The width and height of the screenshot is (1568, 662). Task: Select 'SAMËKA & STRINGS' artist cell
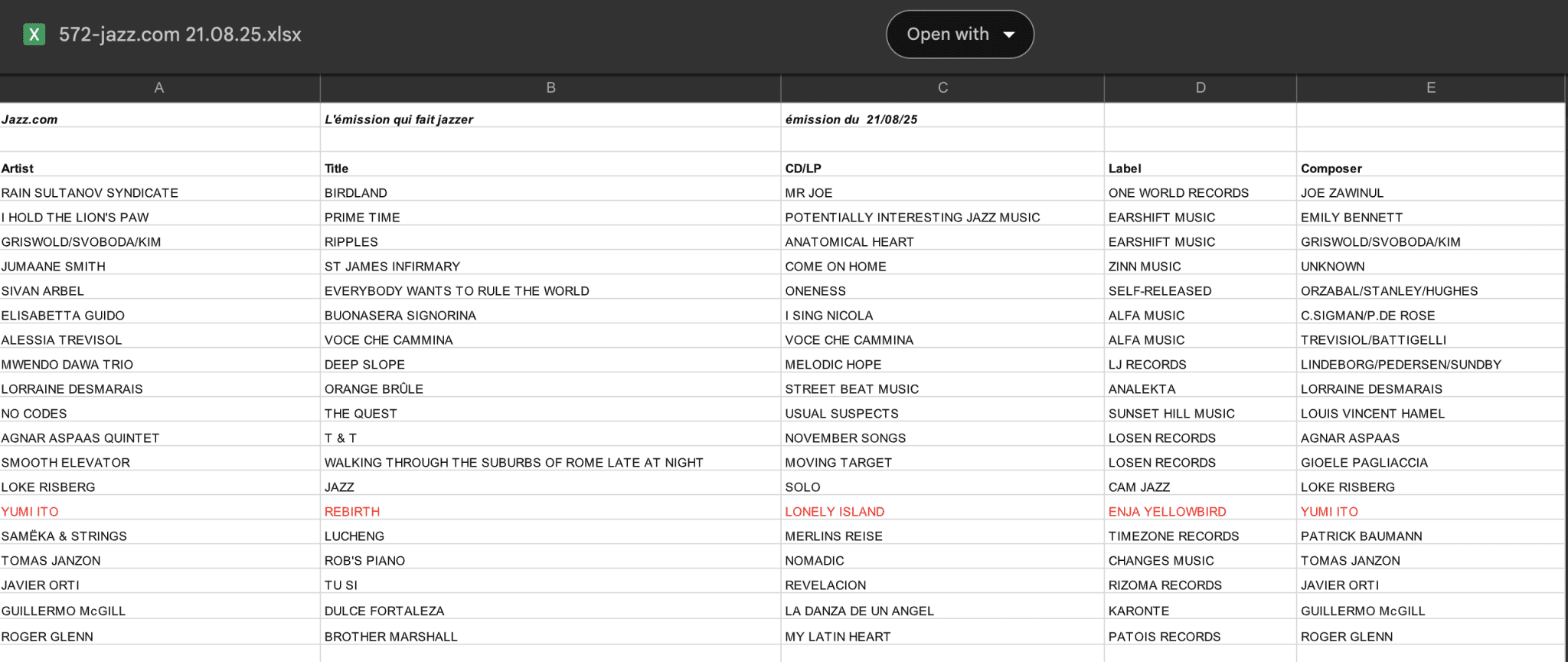(159, 533)
